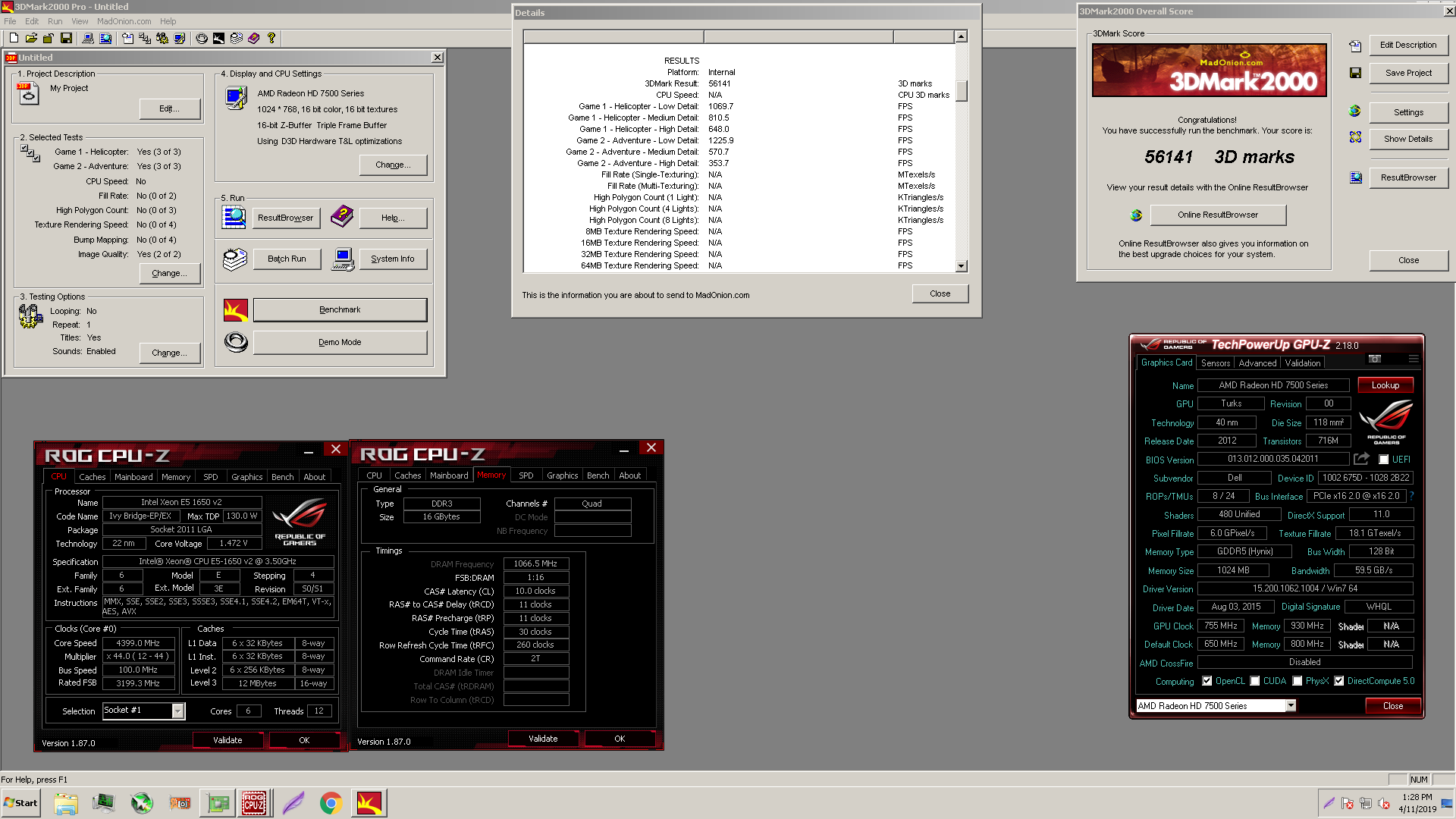Image resolution: width=1456 pixels, height=819 pixels.
Task: Click the floppy icon beside Save Project
Action: tap(1355, 73)
